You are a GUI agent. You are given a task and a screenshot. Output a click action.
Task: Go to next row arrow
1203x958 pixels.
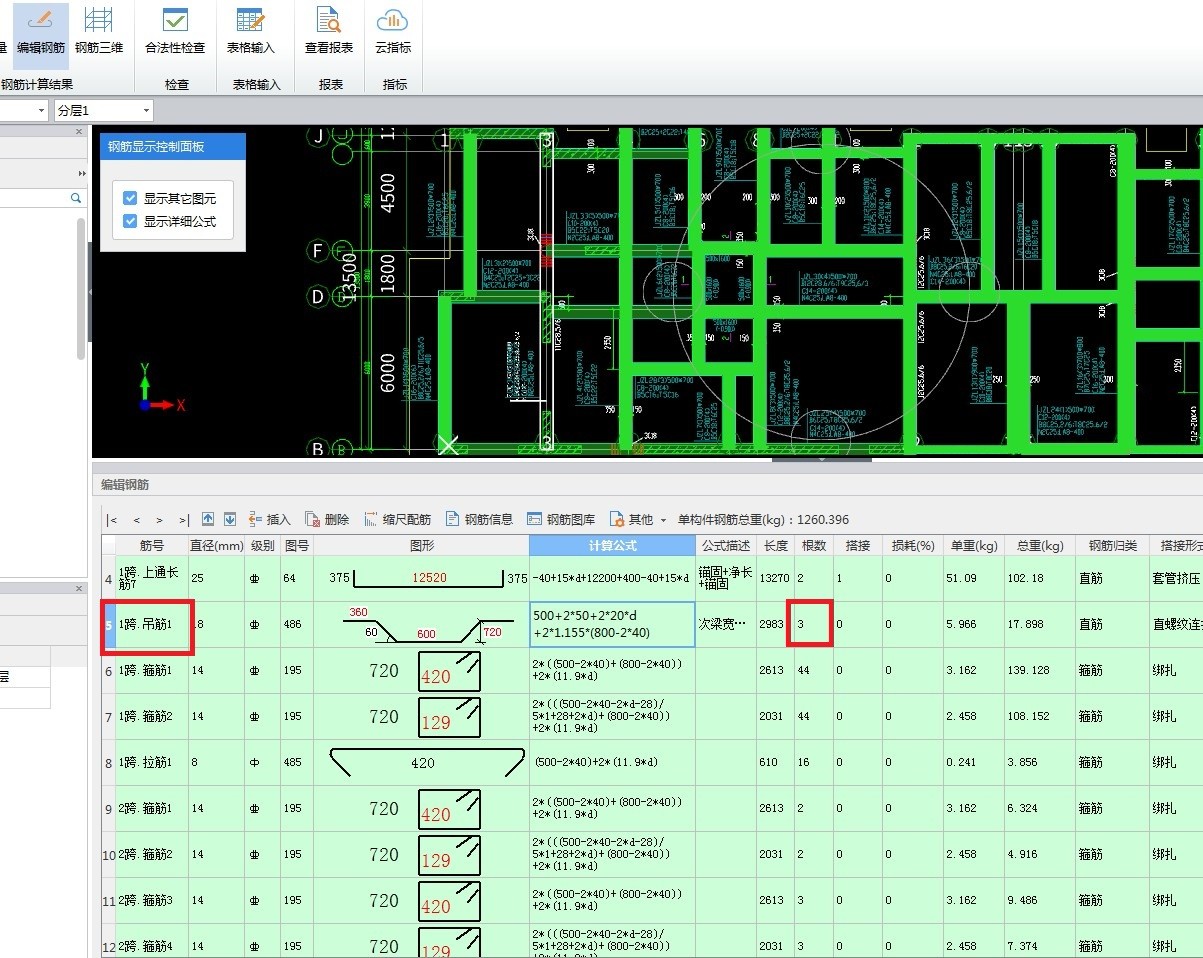point(160,519)
